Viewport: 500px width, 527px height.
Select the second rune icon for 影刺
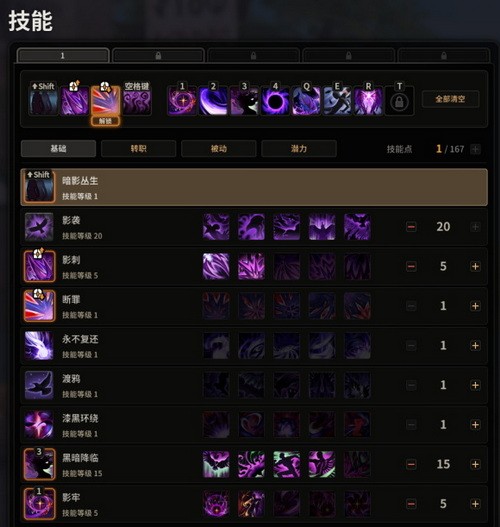coord(251,266)
